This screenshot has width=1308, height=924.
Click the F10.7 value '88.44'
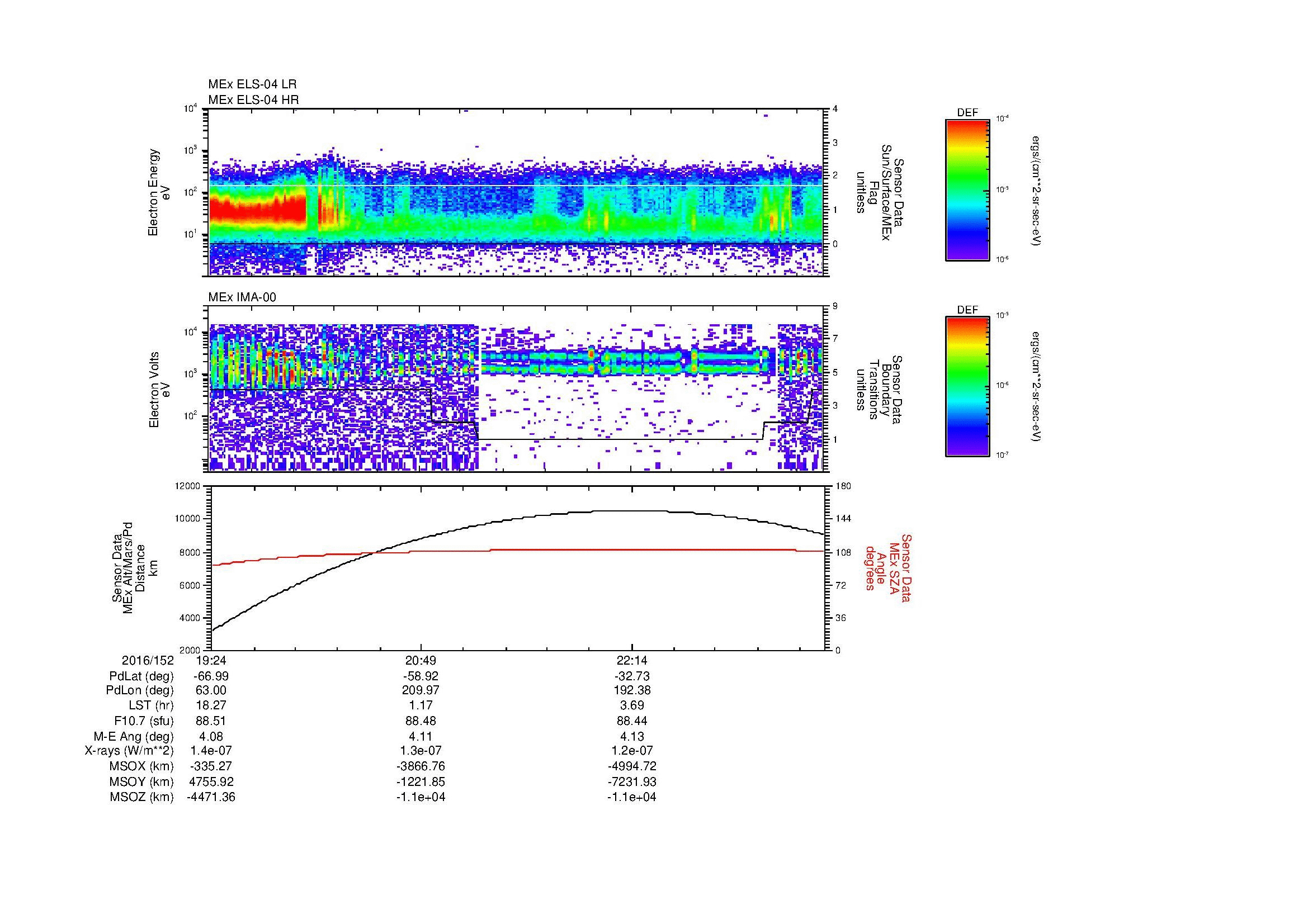point(632,721)
